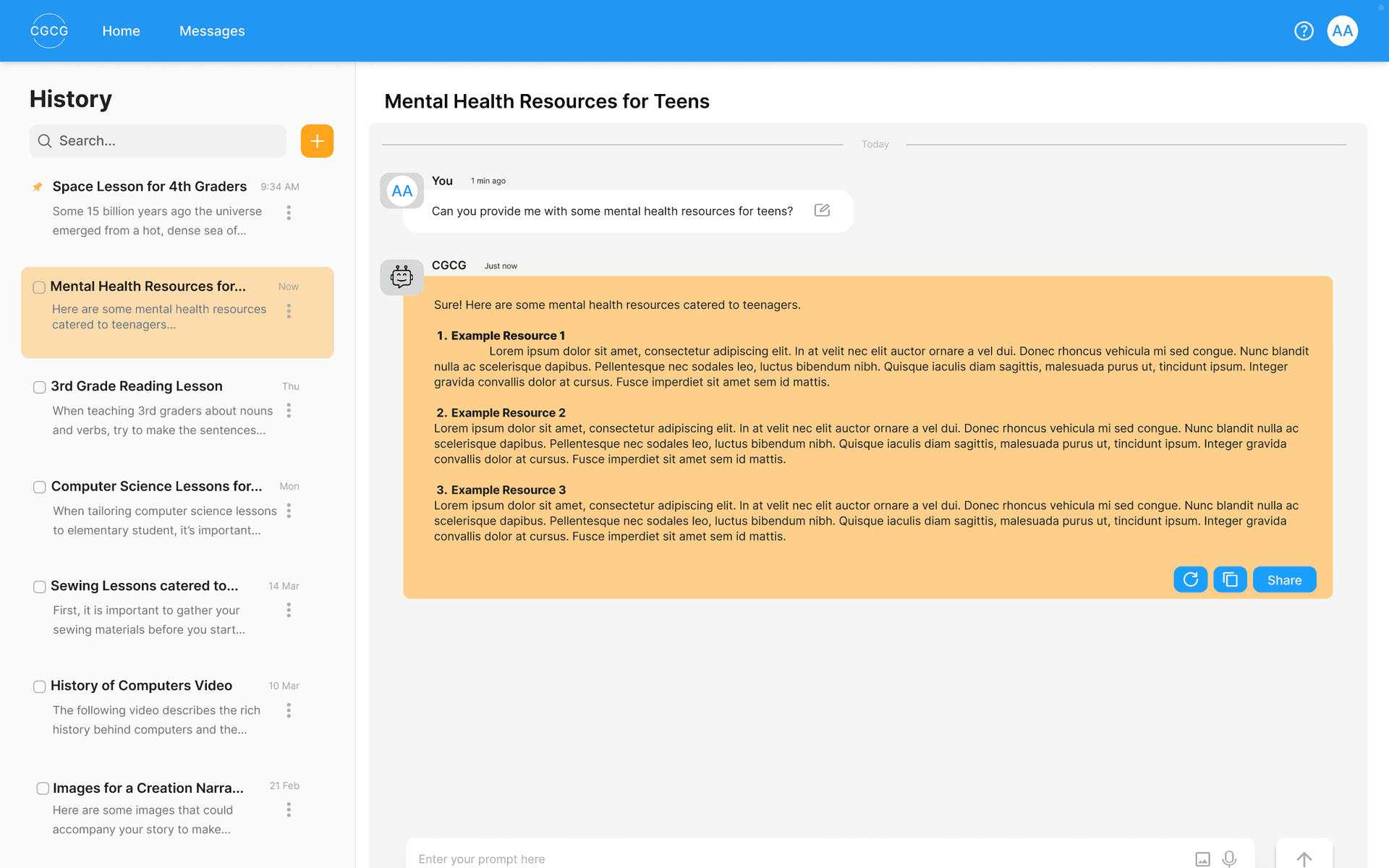Screen dimensions: 1389x868
Task: Open the AA profile avatar menu
Action: coord(1342,31)
